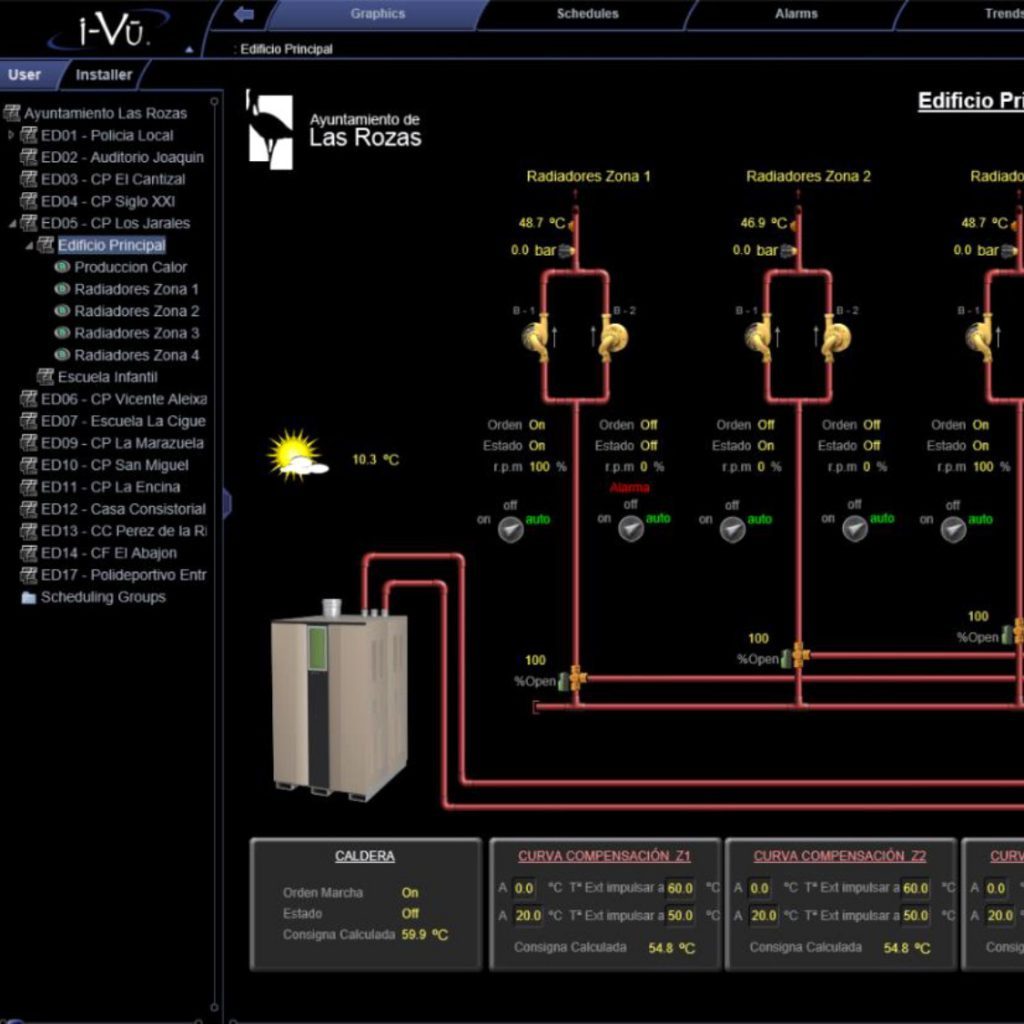Click pump B-2 in Radiadores Zona 2

pos(836,337)
